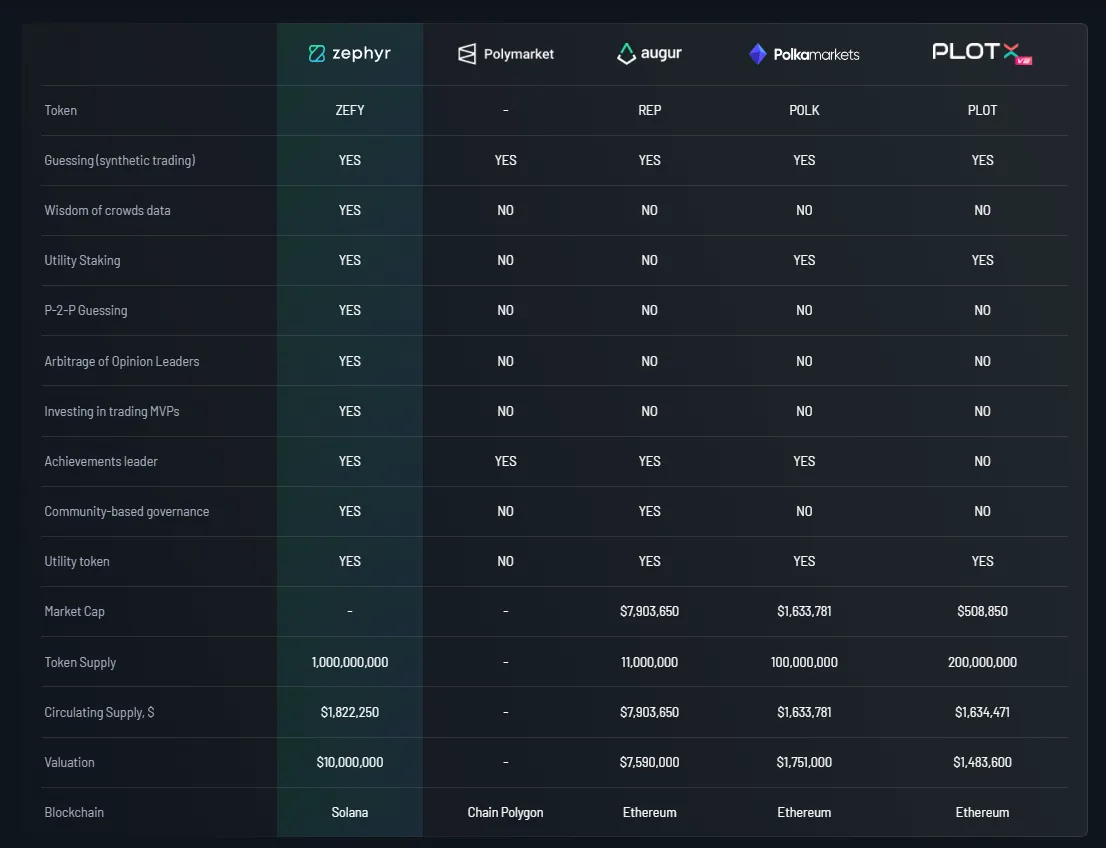1106x848 pixels.
Task: Select zephyr Token Supply 1,000,000,000
Action: pyautogui.click(x=350, y=662)
